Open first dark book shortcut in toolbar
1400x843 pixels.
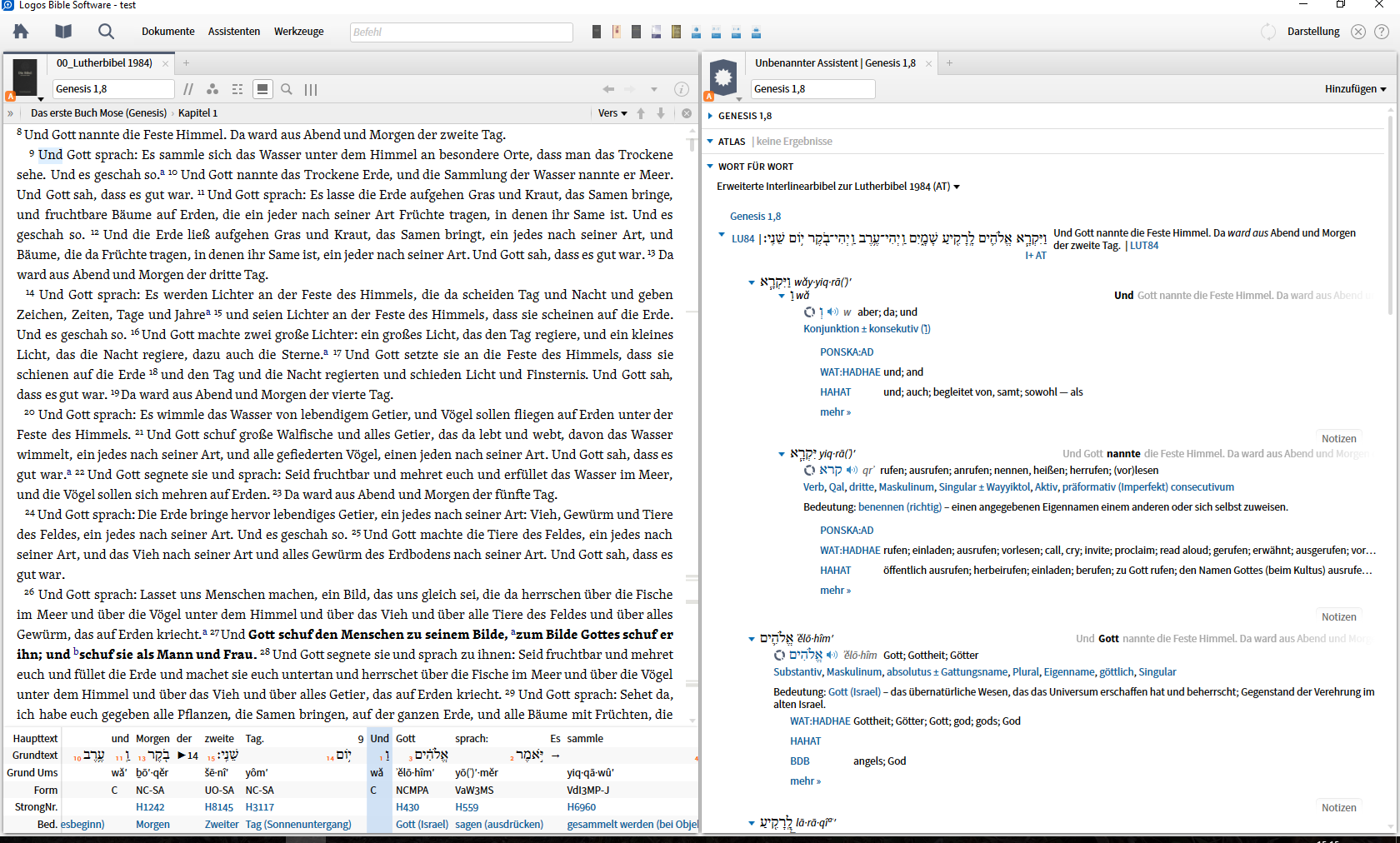[597, 32]
